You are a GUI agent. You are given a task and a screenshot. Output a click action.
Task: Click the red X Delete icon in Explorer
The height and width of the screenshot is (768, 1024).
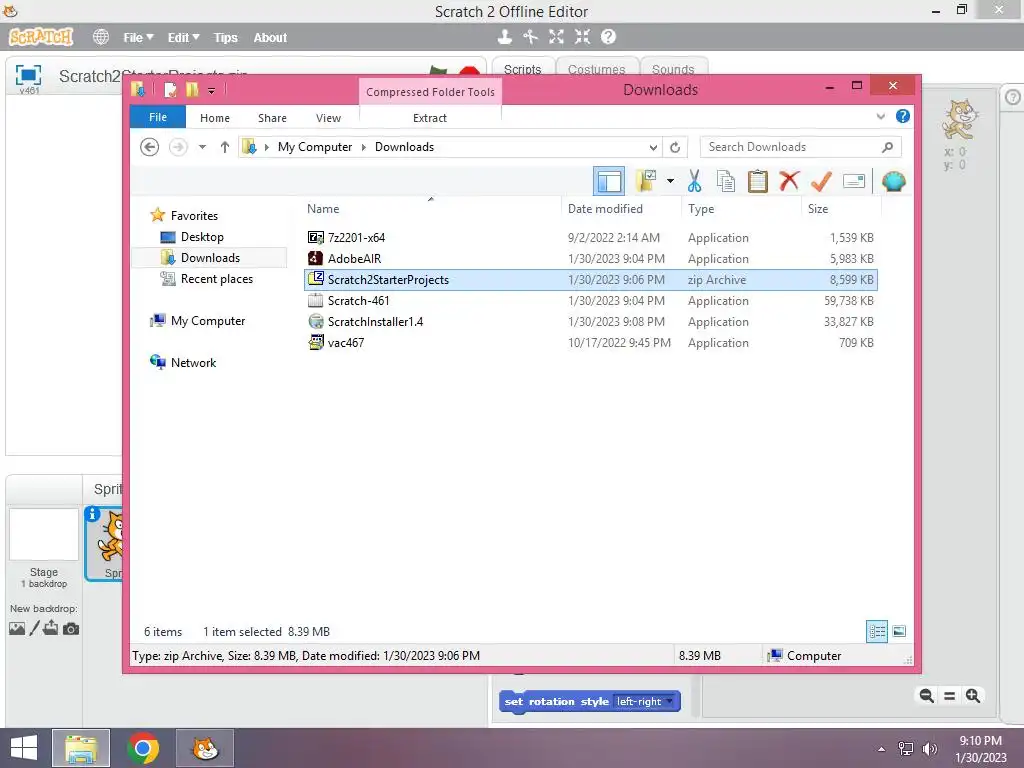click(x=789, y=181)
